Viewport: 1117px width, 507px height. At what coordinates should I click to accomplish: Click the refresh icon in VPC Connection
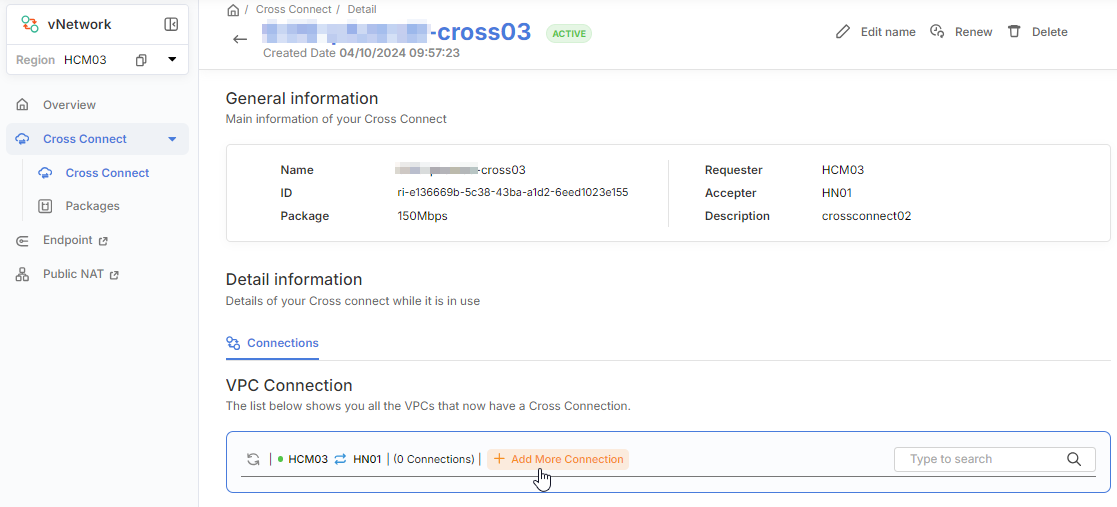coord(253,459)
